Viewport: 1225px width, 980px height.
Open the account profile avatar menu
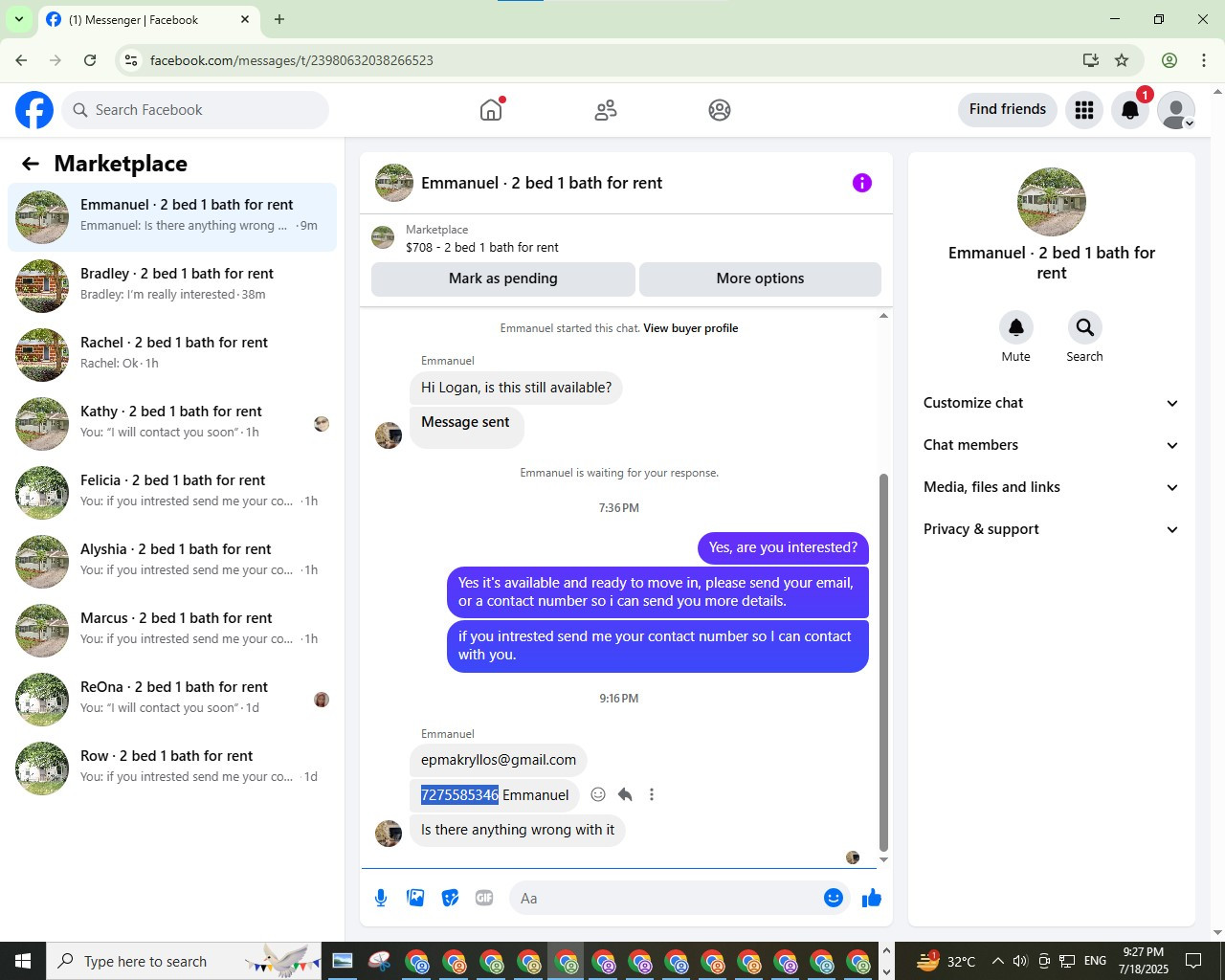[1176, 110]
